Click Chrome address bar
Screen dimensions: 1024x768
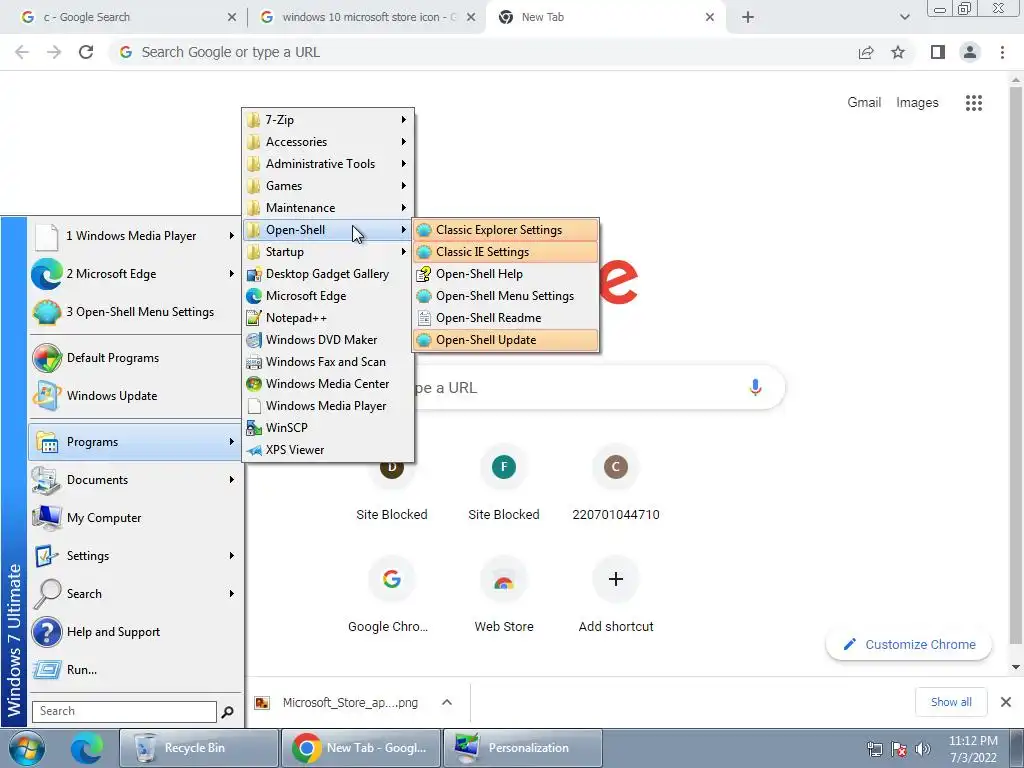(x=483, y=52)
